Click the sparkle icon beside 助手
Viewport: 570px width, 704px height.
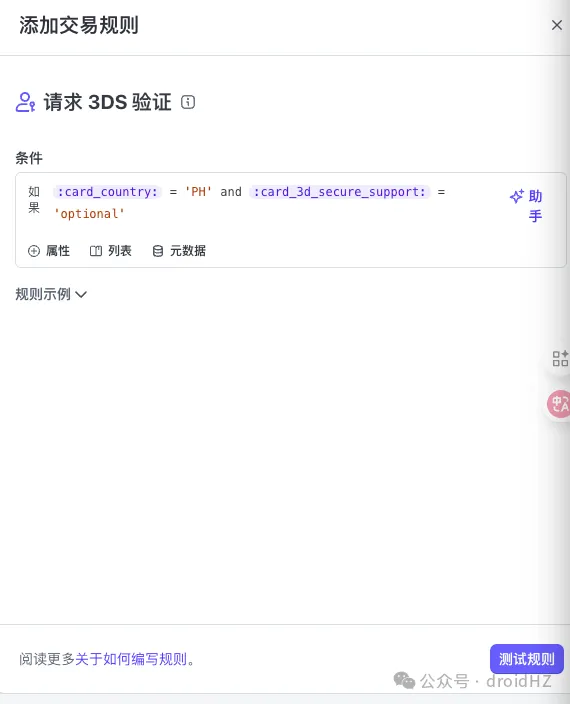pyautogui.click(x=517, y=196)
